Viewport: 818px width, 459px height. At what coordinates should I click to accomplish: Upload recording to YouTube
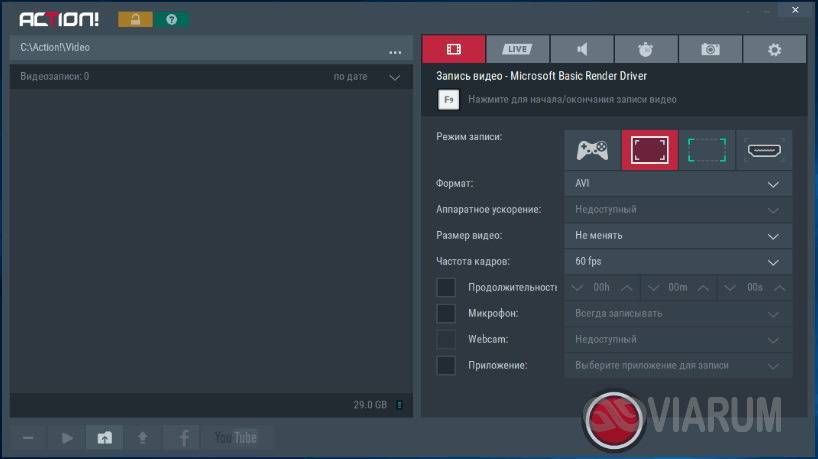(236, 437)
